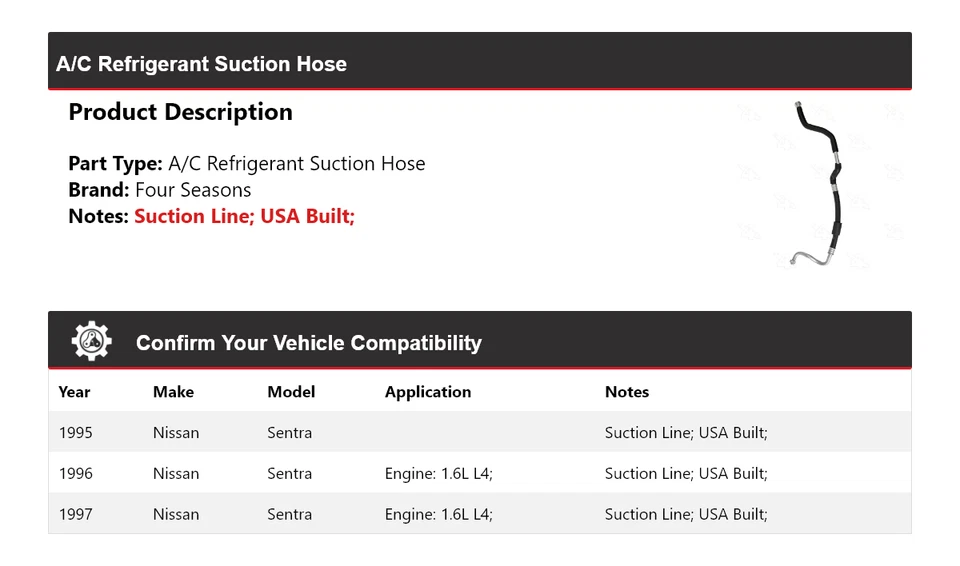The width and height of the screenshot is (960, 566).
Task: Click the Application column header
Action: click(x=428, y=392)
